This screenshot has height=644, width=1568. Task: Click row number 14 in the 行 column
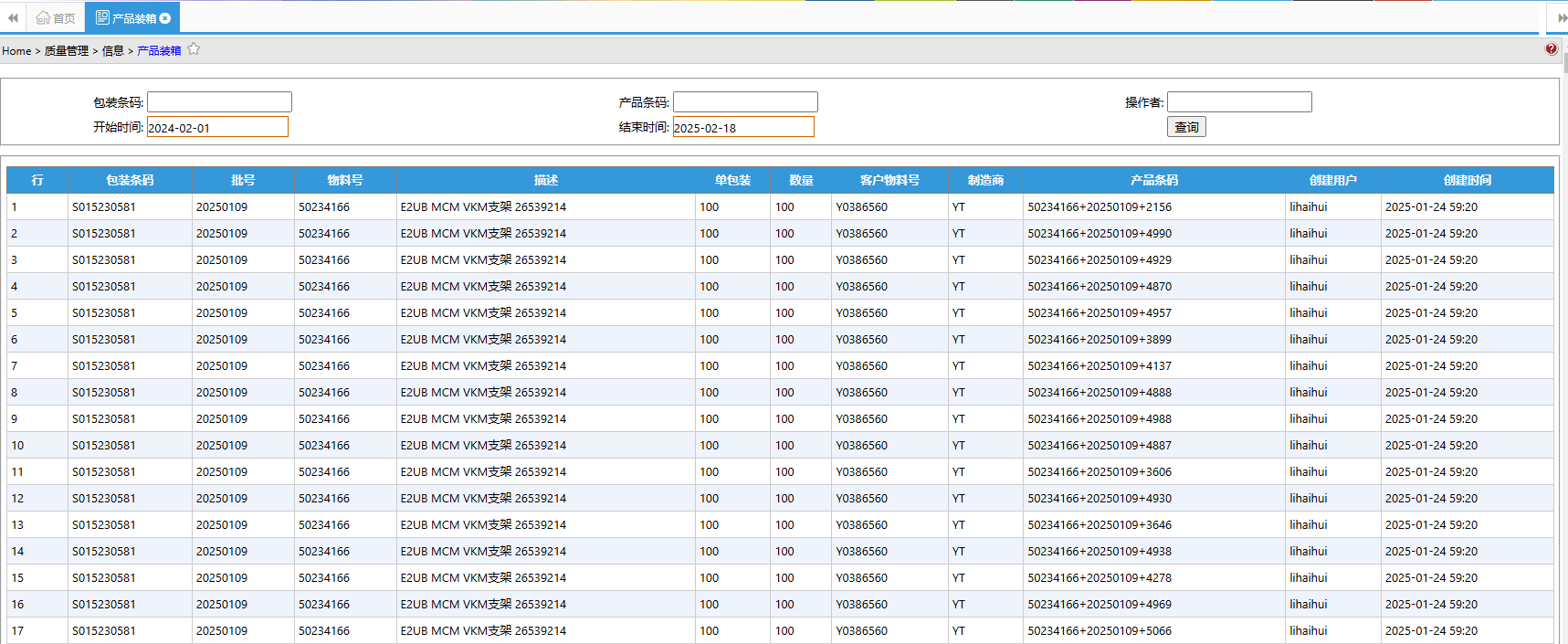click(17, 552)
